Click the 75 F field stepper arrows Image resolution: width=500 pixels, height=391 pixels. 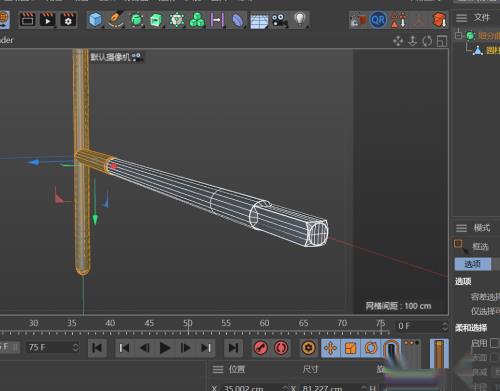(76, 347)
